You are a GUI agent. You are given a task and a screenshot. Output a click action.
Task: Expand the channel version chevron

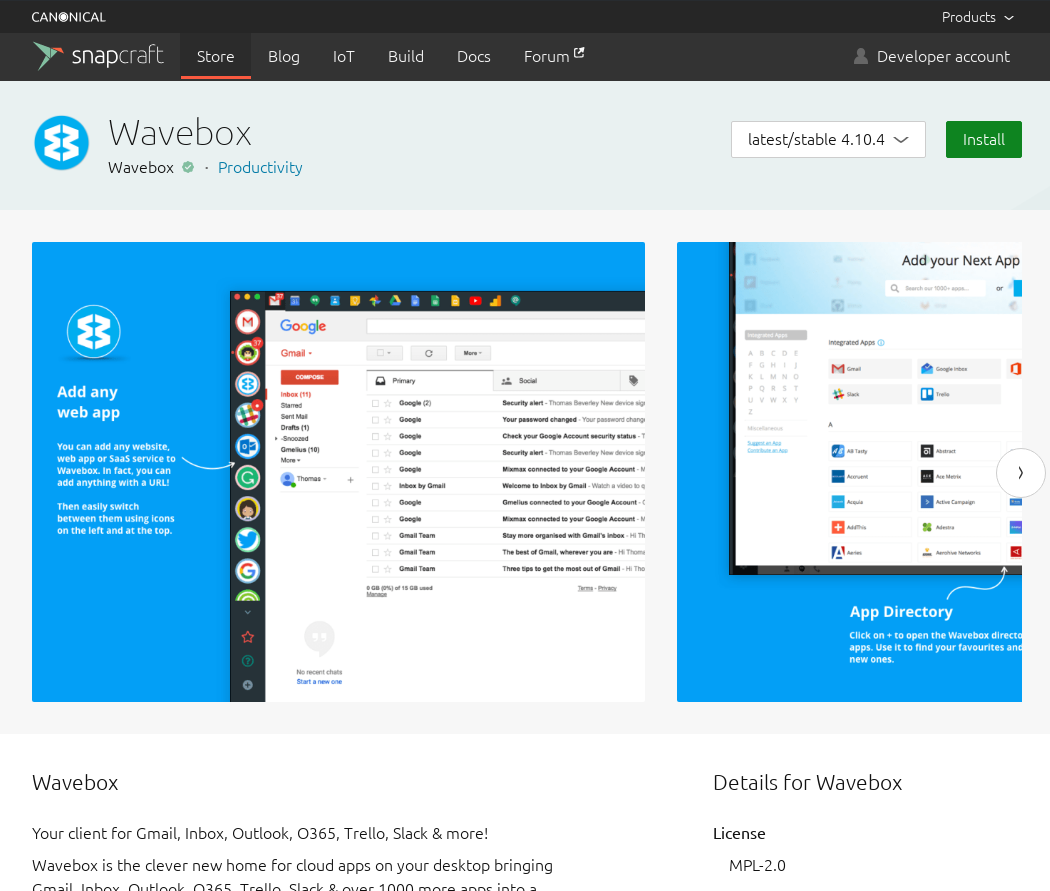click(902, 140)
